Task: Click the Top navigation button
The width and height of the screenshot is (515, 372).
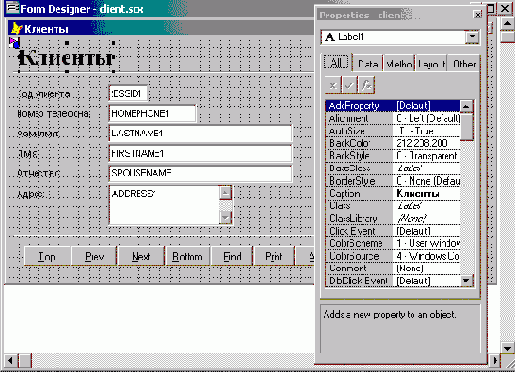Action: 47,256
